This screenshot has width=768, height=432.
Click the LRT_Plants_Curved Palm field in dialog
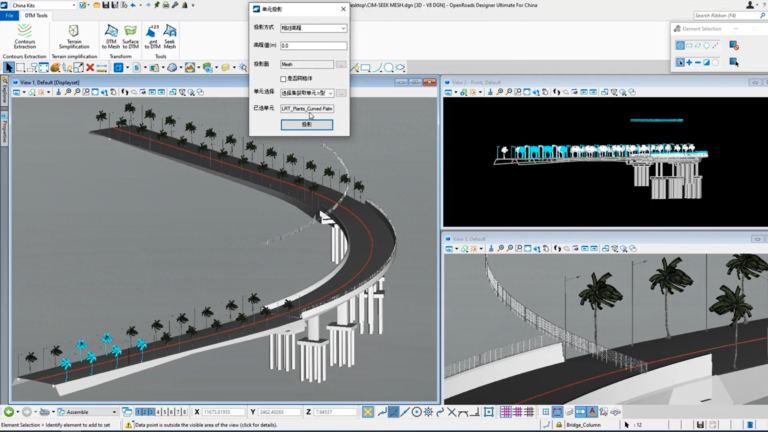tap(307, 109)
